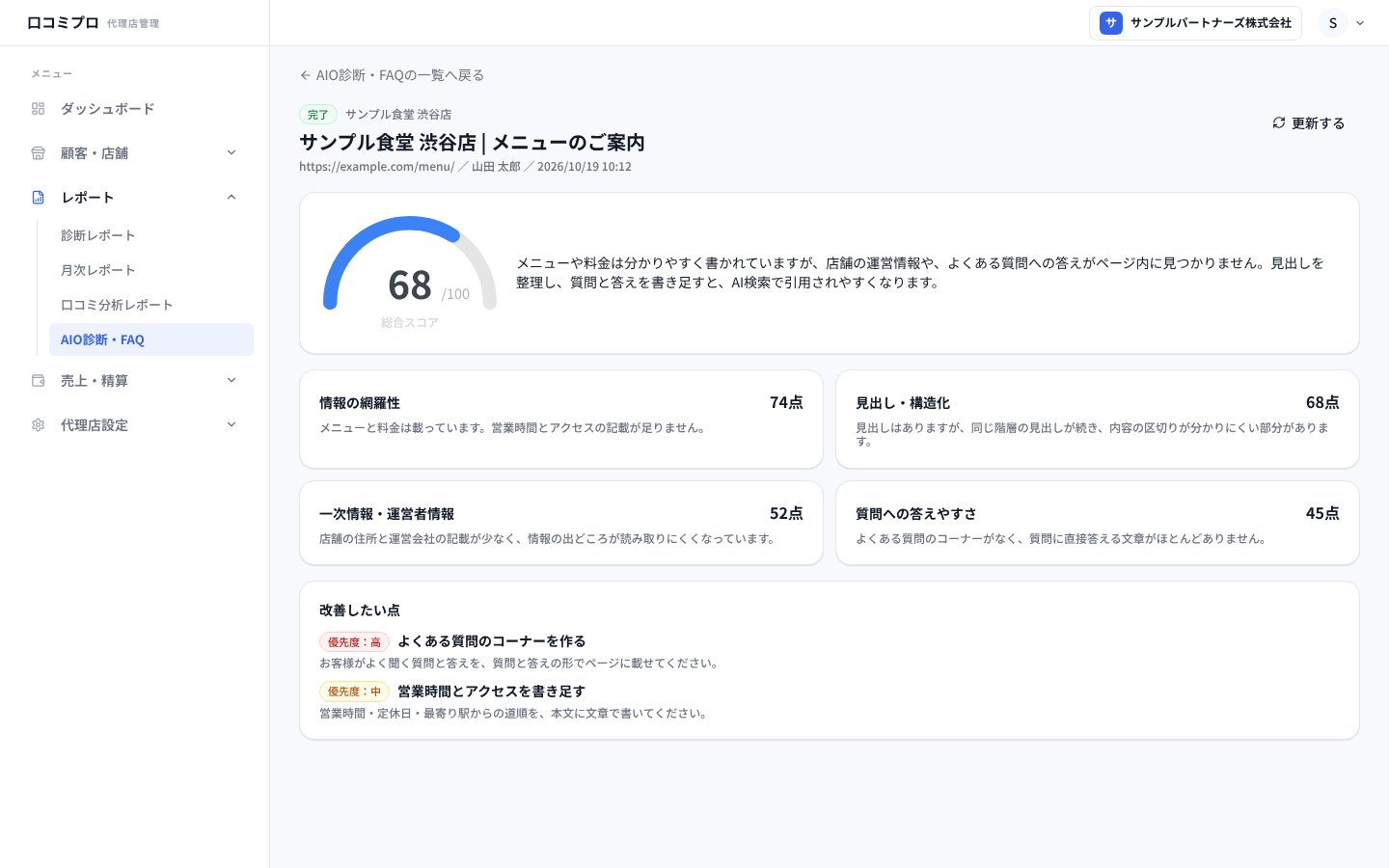The width and height of the screenshot is (1389, 868).
Task: Click 営業時間とアクセスを書き足す heading
Action: tap(491, 692)
